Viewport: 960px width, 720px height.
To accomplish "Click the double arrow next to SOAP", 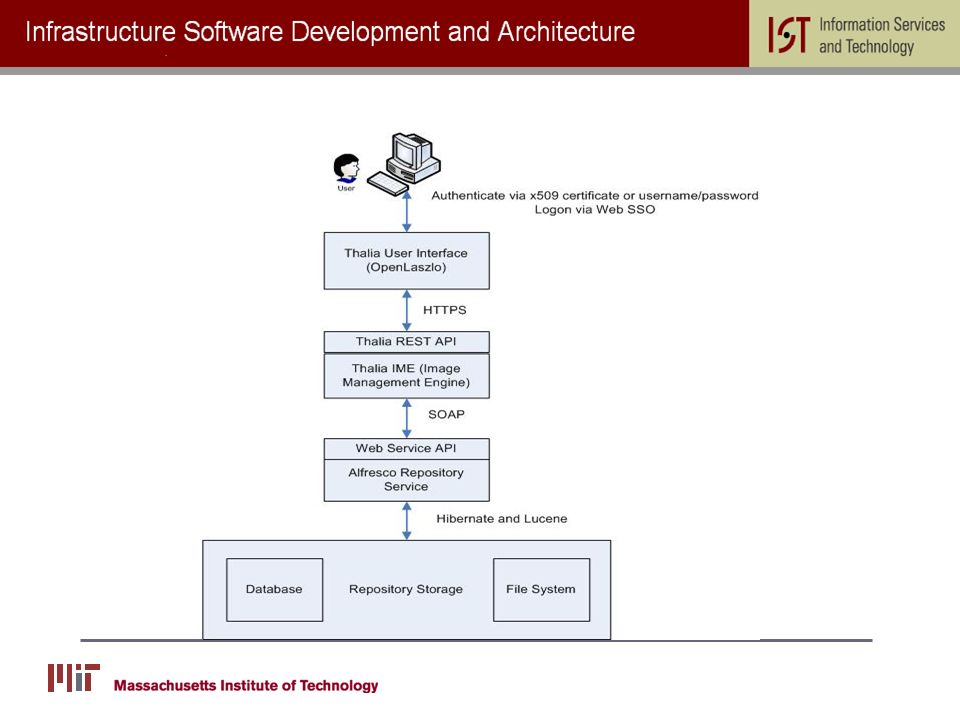I will tap(407, 418).
